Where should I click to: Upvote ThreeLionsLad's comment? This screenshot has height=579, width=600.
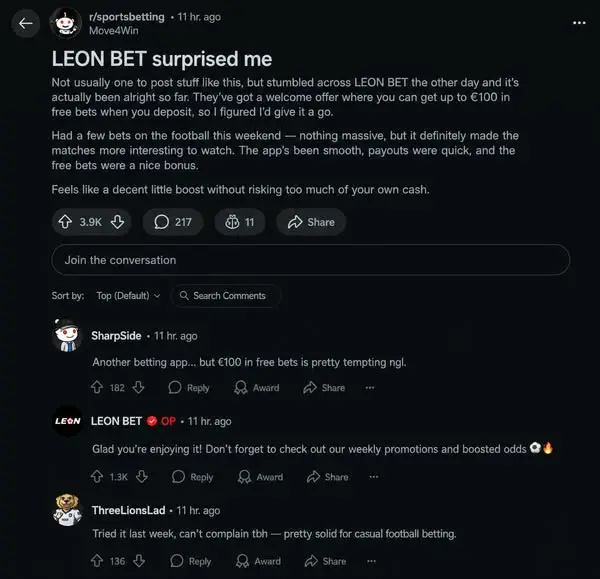97,561
